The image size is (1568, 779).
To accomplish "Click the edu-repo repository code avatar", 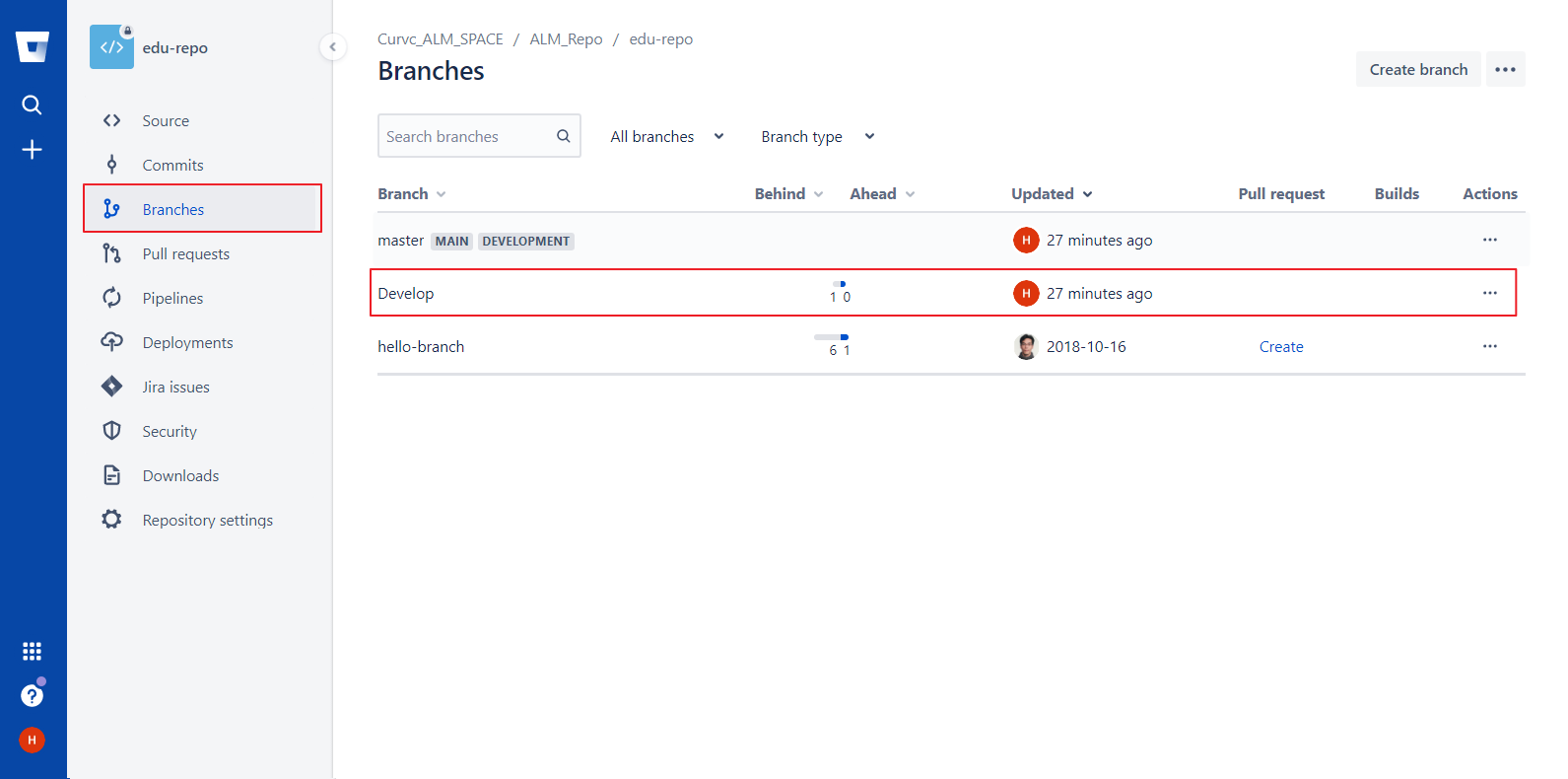I will [111, 47].
